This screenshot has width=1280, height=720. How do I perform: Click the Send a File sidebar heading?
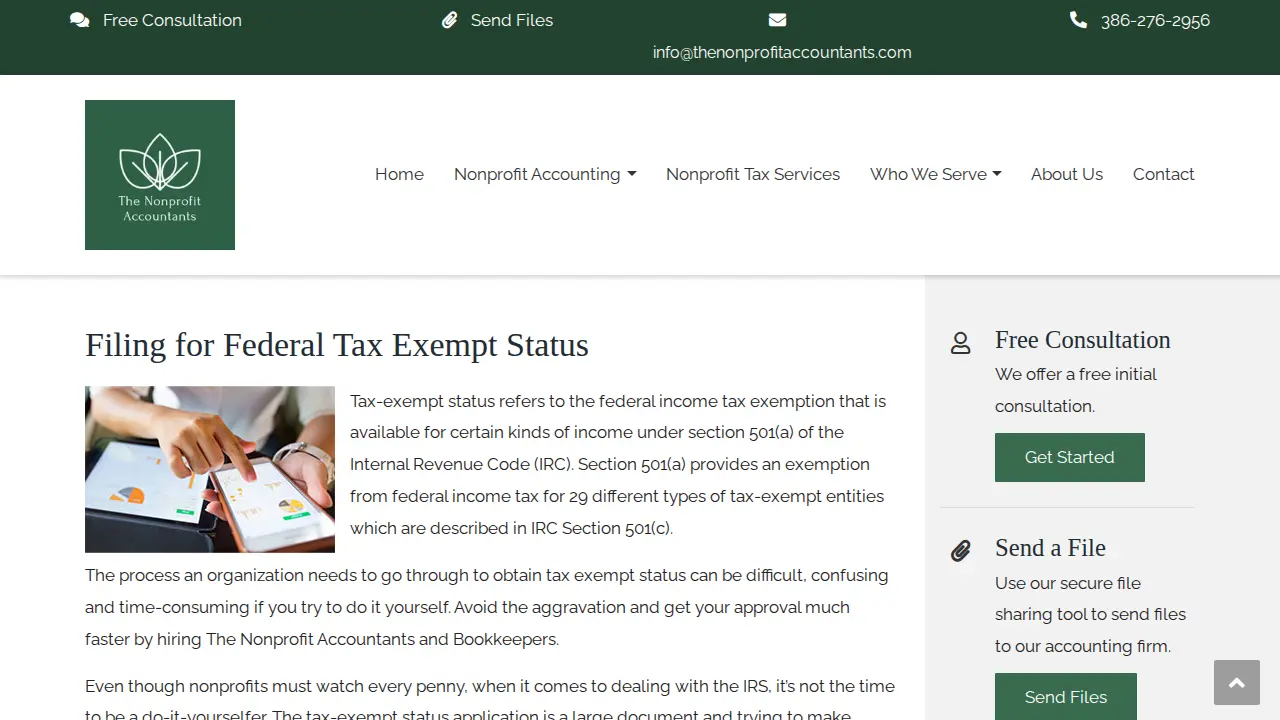pyautogui.click(x=1050, y=548)
